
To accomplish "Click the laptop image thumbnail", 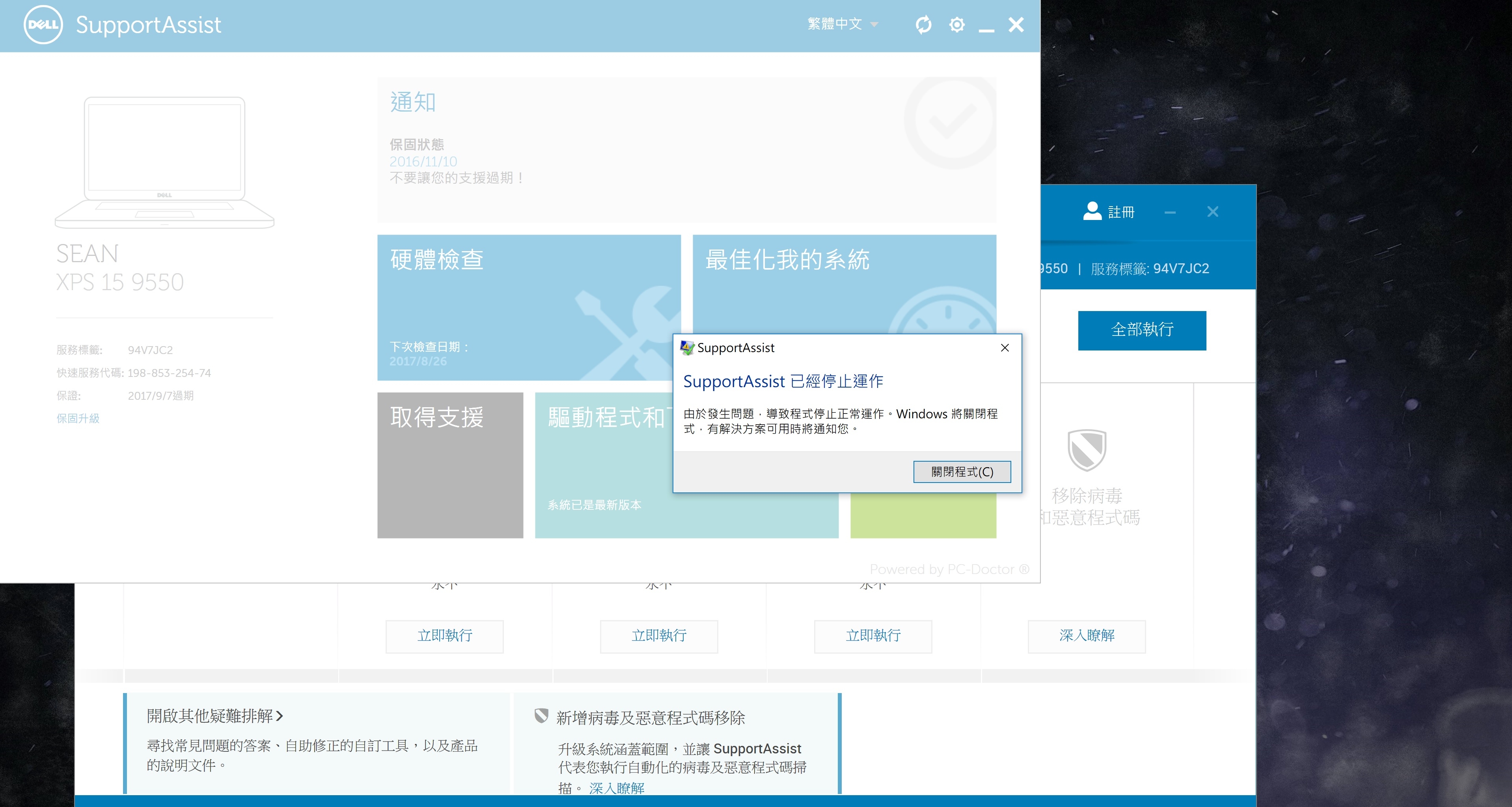I will click(x=164, y=162).
